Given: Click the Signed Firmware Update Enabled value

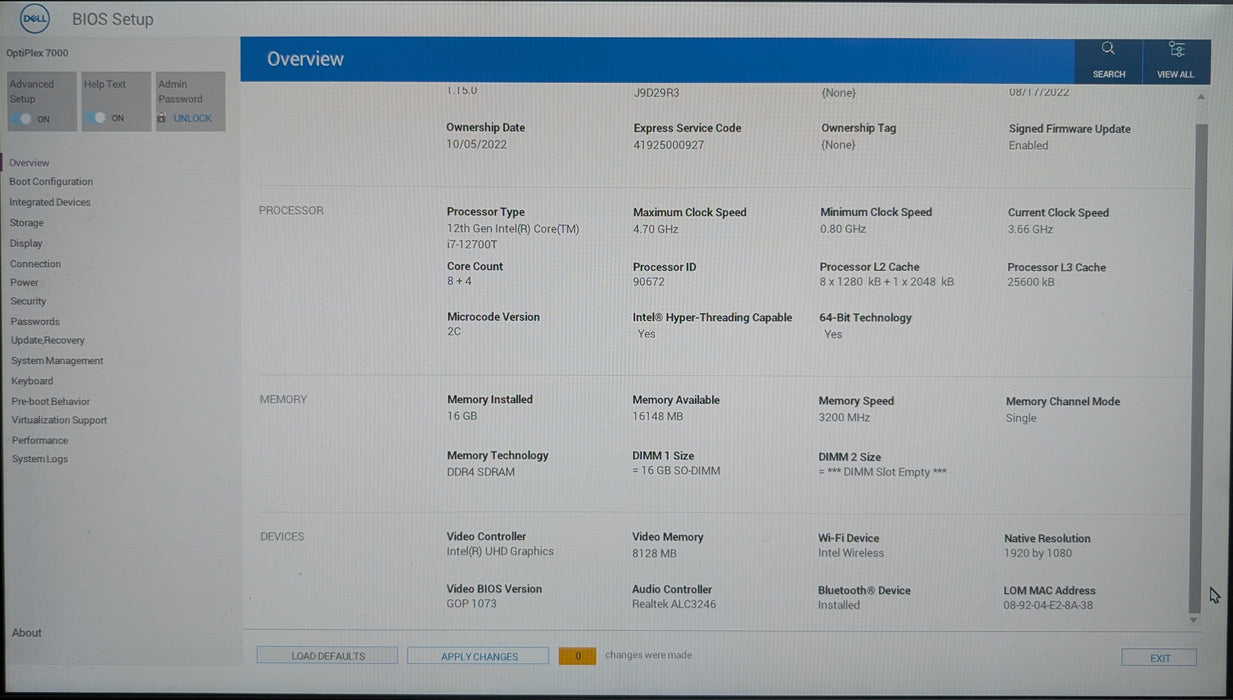Looking at the screenshot, I should 1028,145.
